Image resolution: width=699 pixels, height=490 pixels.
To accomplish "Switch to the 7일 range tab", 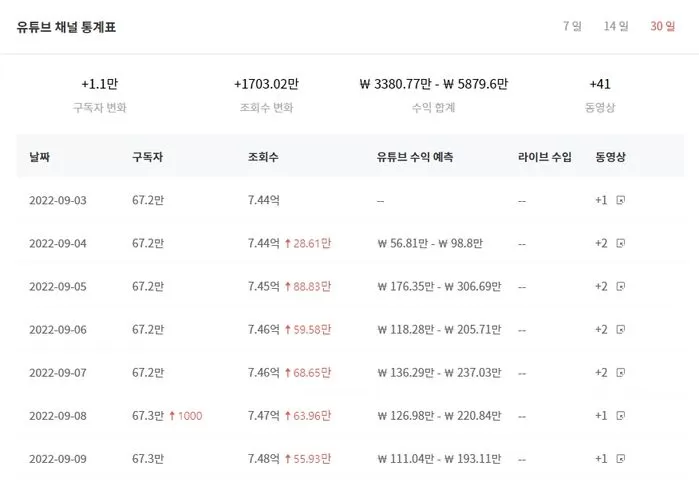I will click(x=572, y=26).
